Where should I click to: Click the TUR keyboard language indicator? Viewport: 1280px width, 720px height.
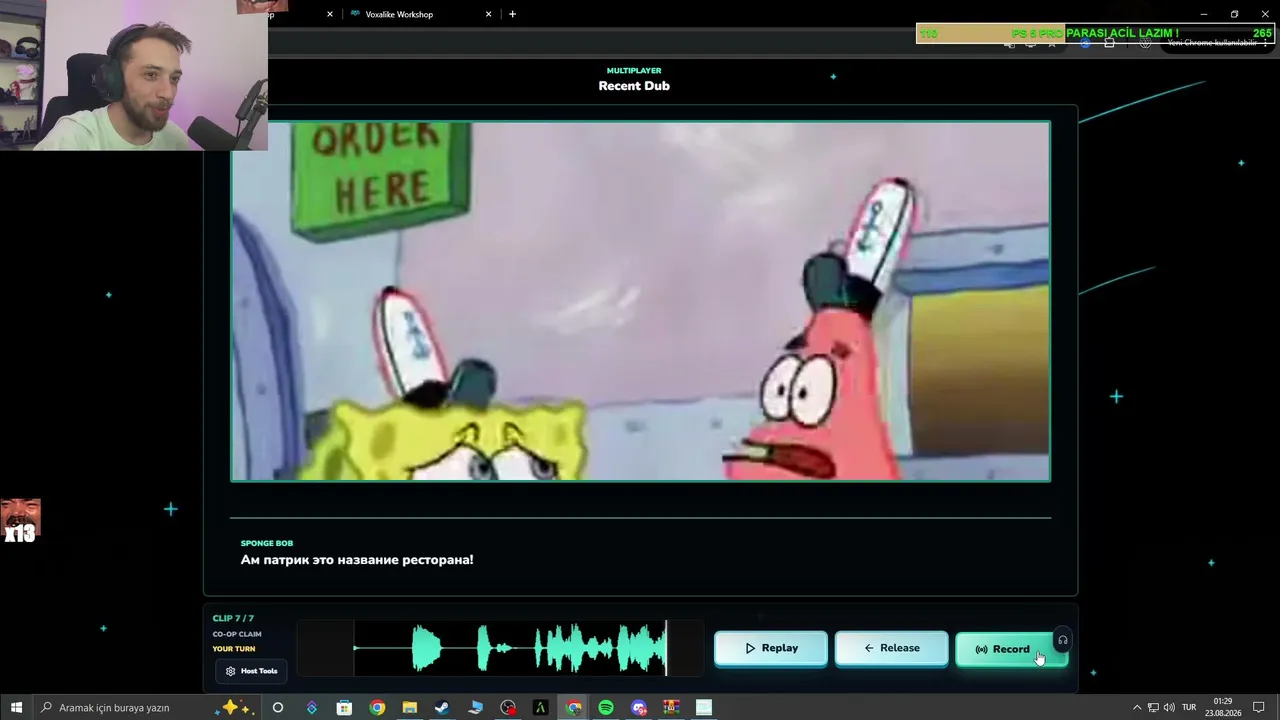tap(1189, 707)
